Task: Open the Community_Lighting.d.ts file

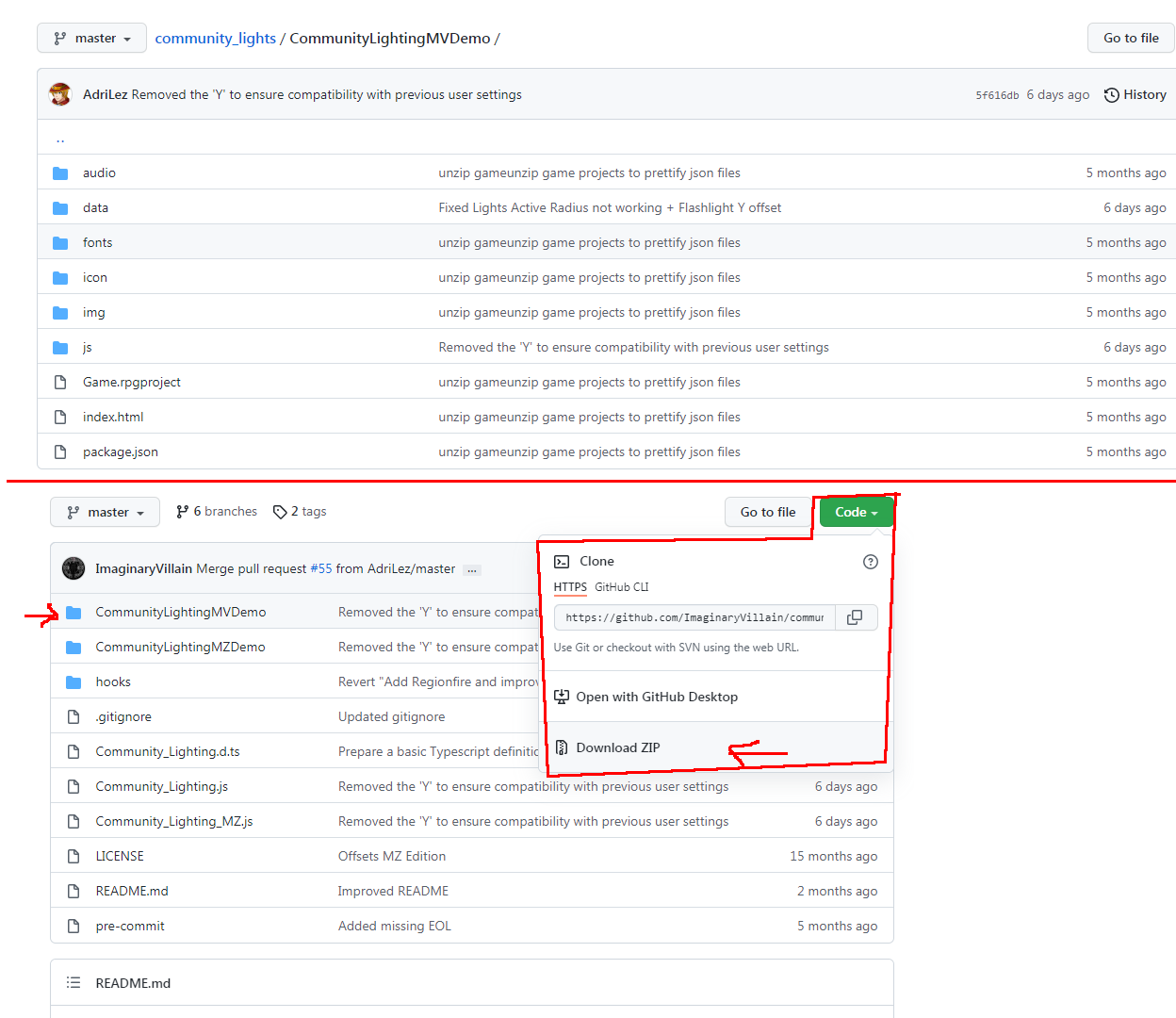Action: point(167,751)
